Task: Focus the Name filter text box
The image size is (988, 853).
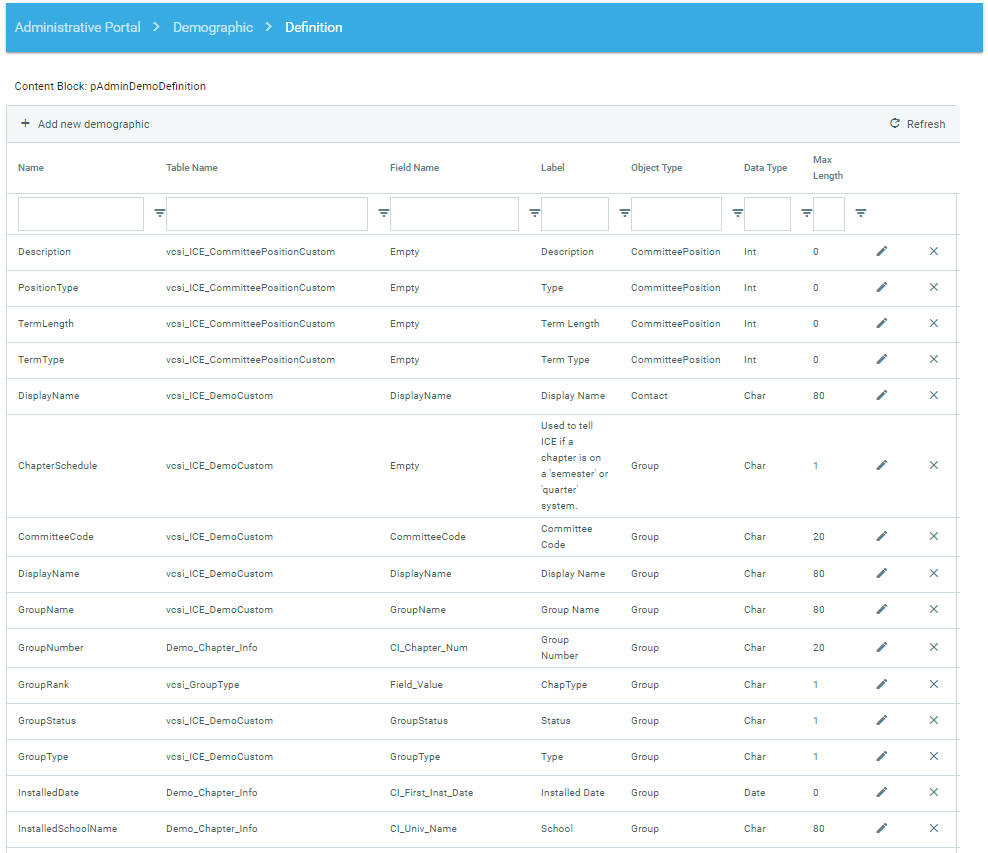Action: (81, 214)
